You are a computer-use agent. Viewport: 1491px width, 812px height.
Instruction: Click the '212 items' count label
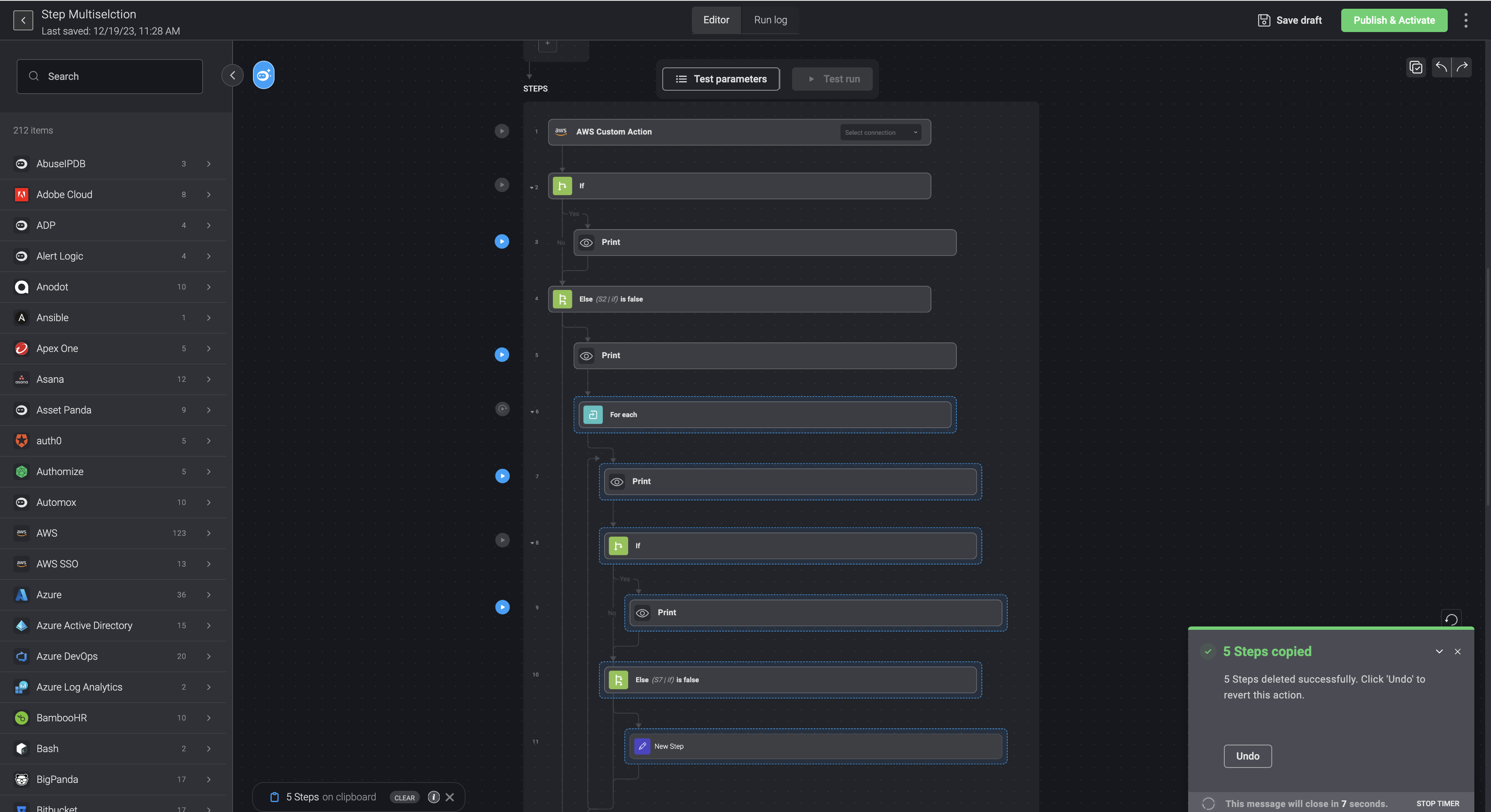pos(33,130)
